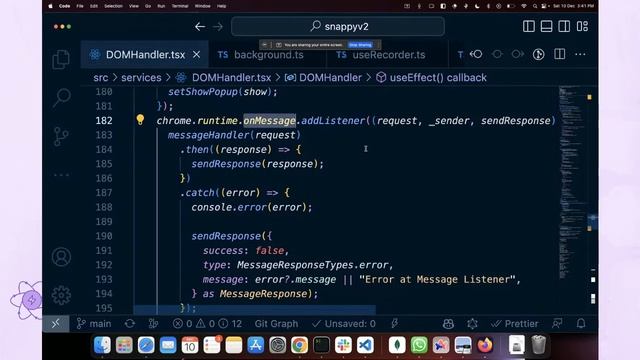The width and height of the screenshot is (640, 360).
Task: Toggle the primary side bar layout icon
Action: pos(529,27)
